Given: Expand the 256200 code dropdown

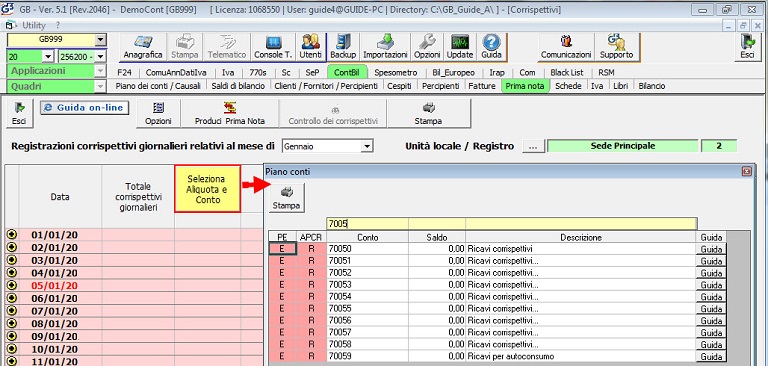Looking at the screenshot, I should [100, 57].
